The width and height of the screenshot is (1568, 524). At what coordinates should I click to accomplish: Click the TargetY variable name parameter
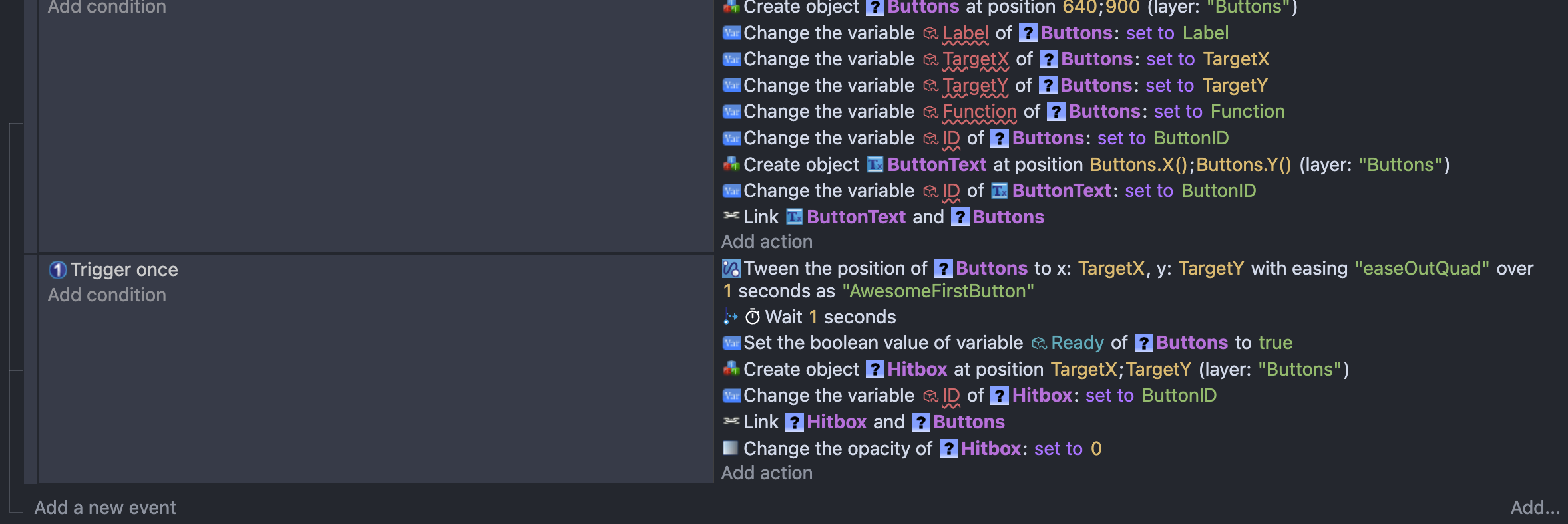pyautogui.click(x=975, y=86)
